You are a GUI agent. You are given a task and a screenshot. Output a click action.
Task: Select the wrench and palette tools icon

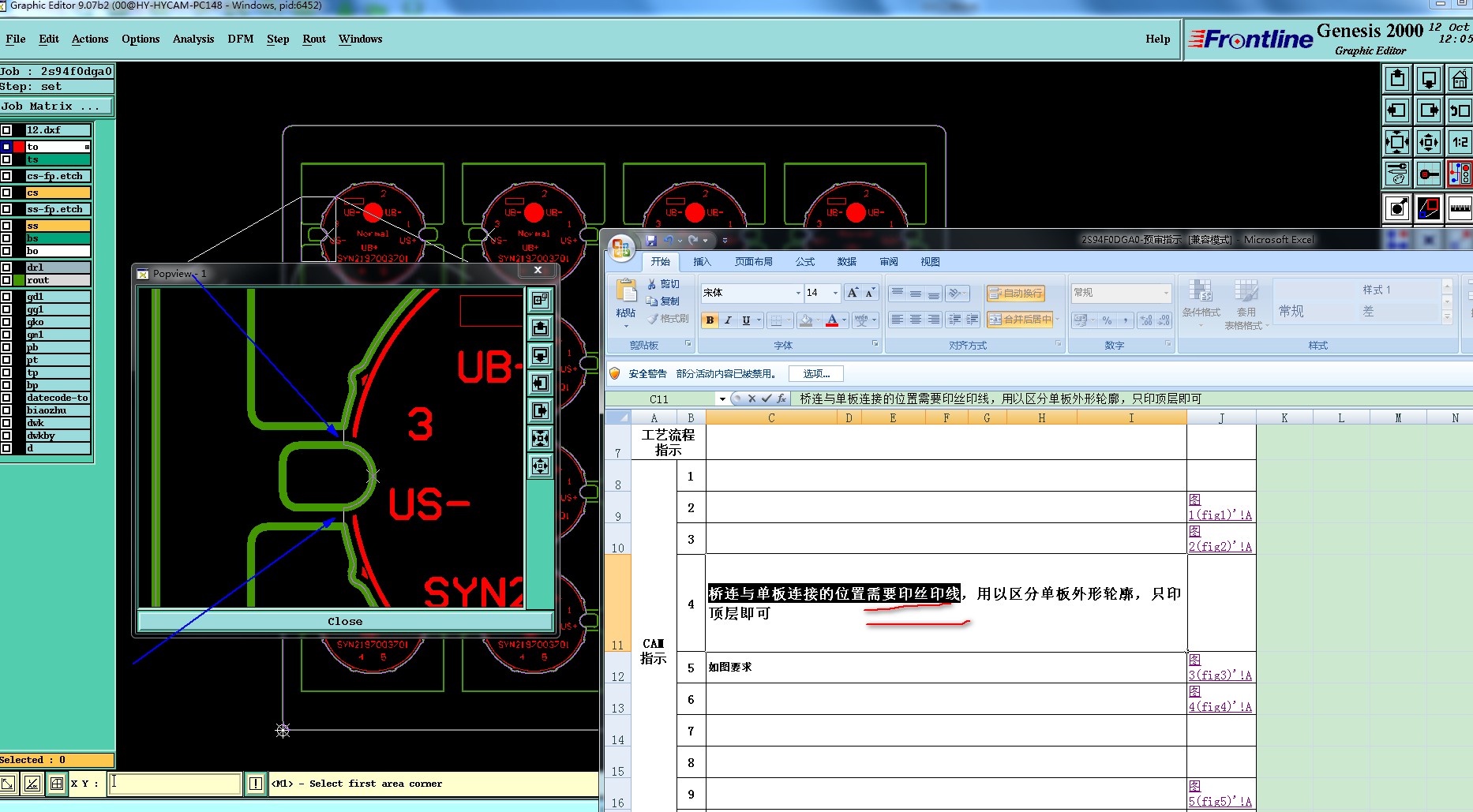point(1396,174)
